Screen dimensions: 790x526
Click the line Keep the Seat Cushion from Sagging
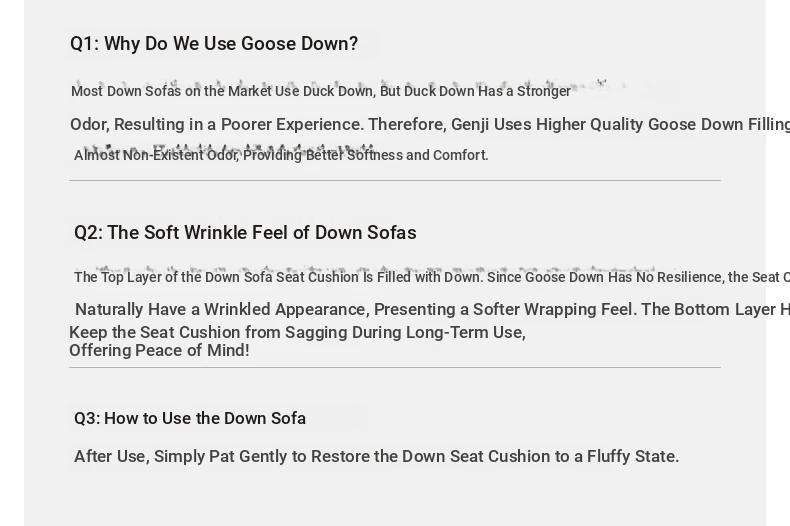coord(297,333)
